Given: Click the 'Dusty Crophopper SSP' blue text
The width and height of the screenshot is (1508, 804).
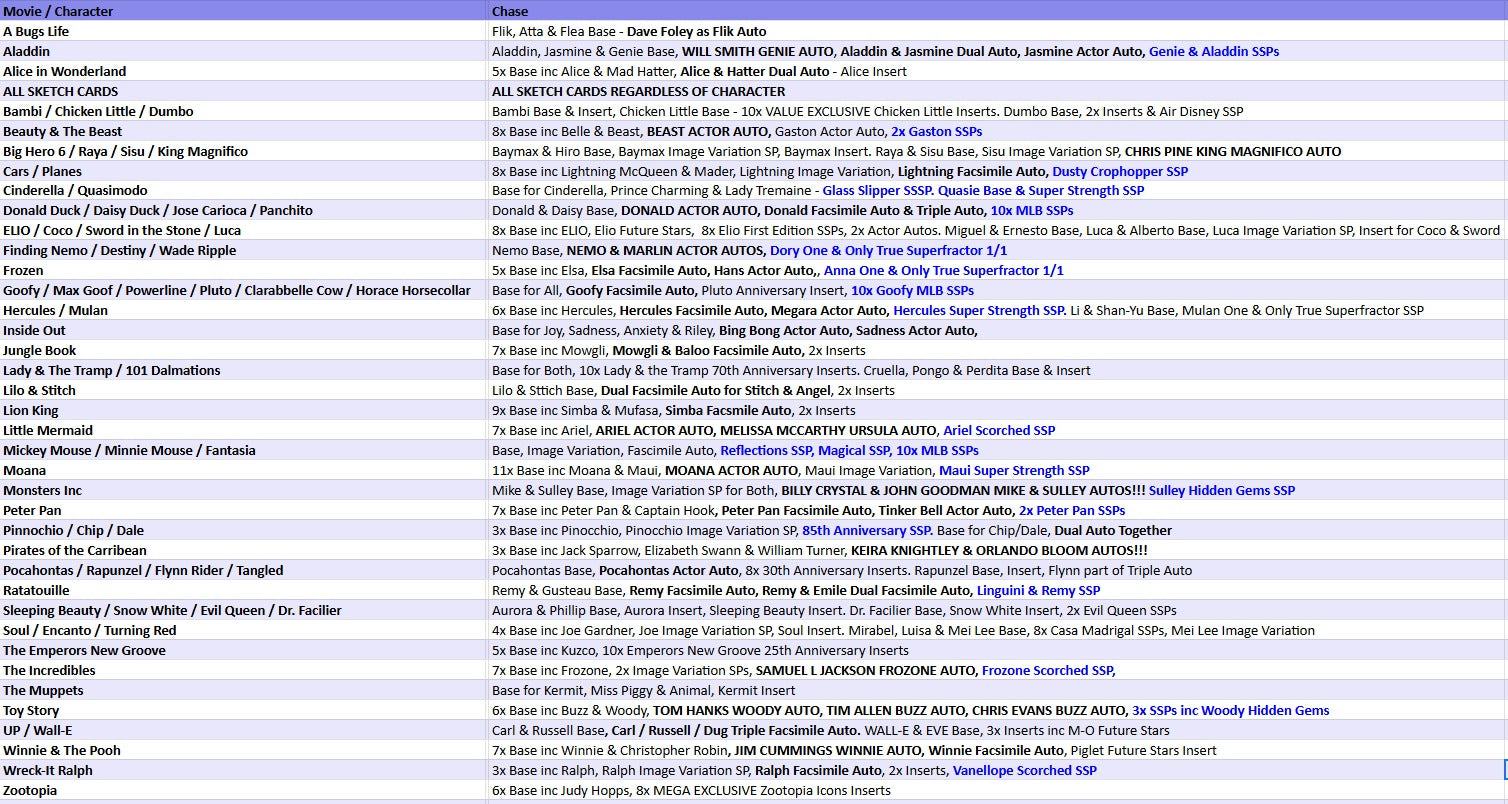Looking at the screenshot, I should 1120,171.
